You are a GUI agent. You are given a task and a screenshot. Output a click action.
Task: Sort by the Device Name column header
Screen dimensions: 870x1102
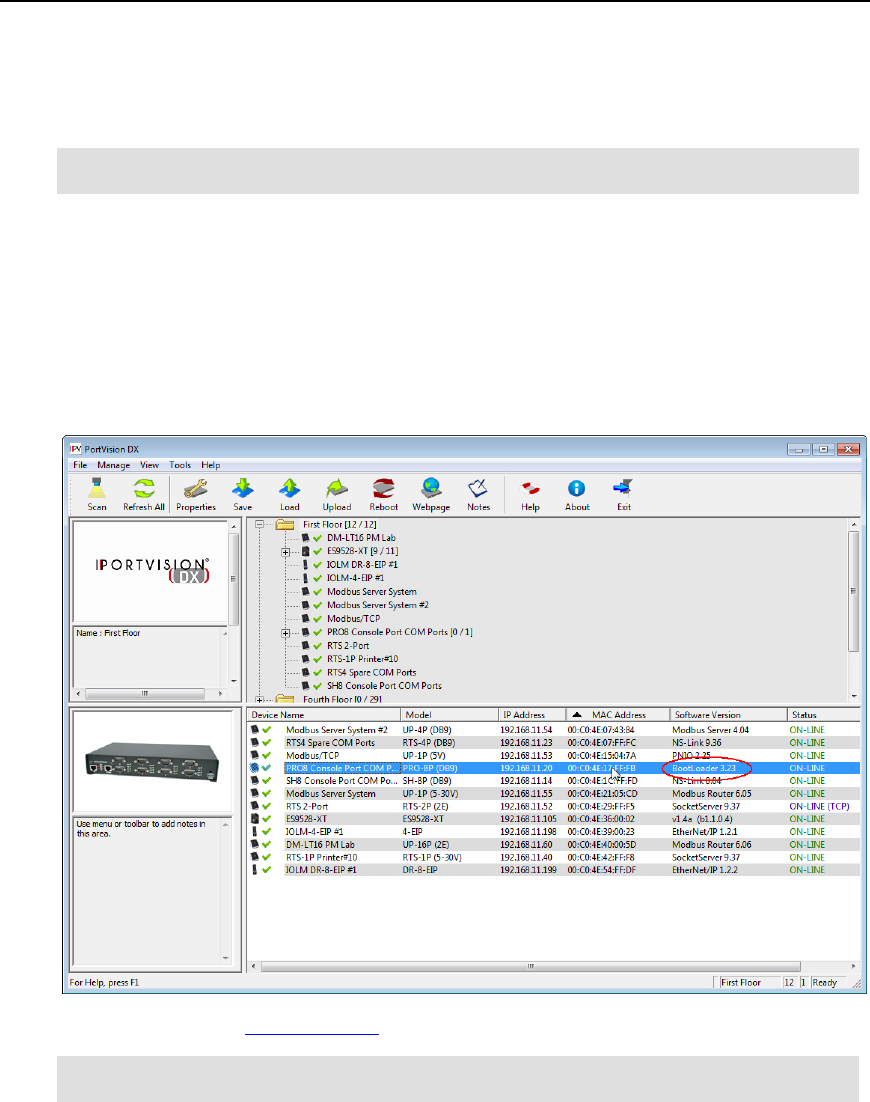pos(324,715)
